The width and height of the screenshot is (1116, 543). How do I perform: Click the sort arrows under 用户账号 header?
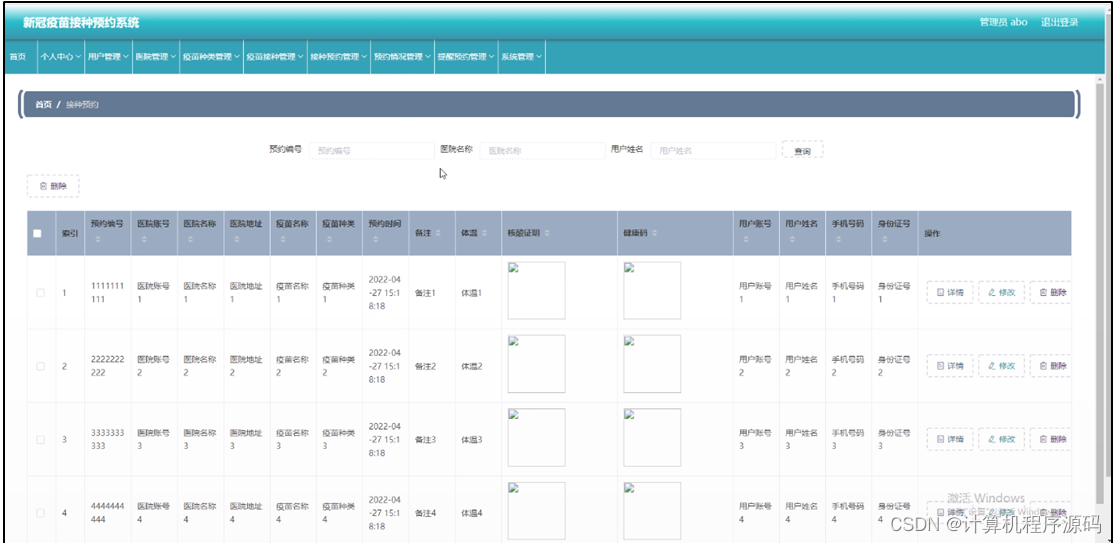click(746, 240)
